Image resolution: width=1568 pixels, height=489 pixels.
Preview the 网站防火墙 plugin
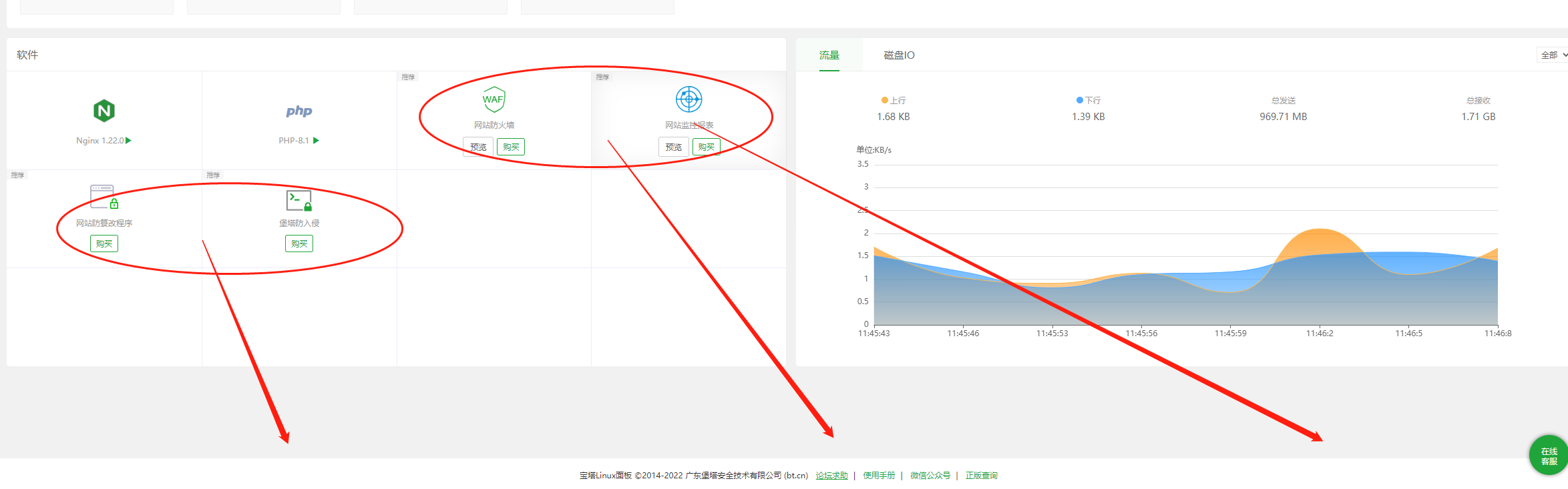(x=478, y=147)
